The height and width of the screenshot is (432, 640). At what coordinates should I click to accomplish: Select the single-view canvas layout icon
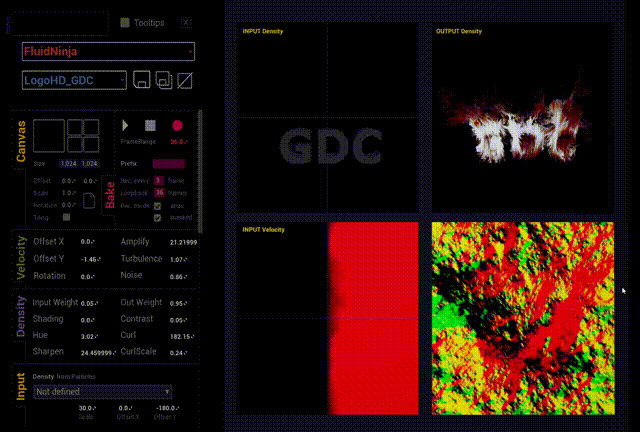click(x=48, y=135)
